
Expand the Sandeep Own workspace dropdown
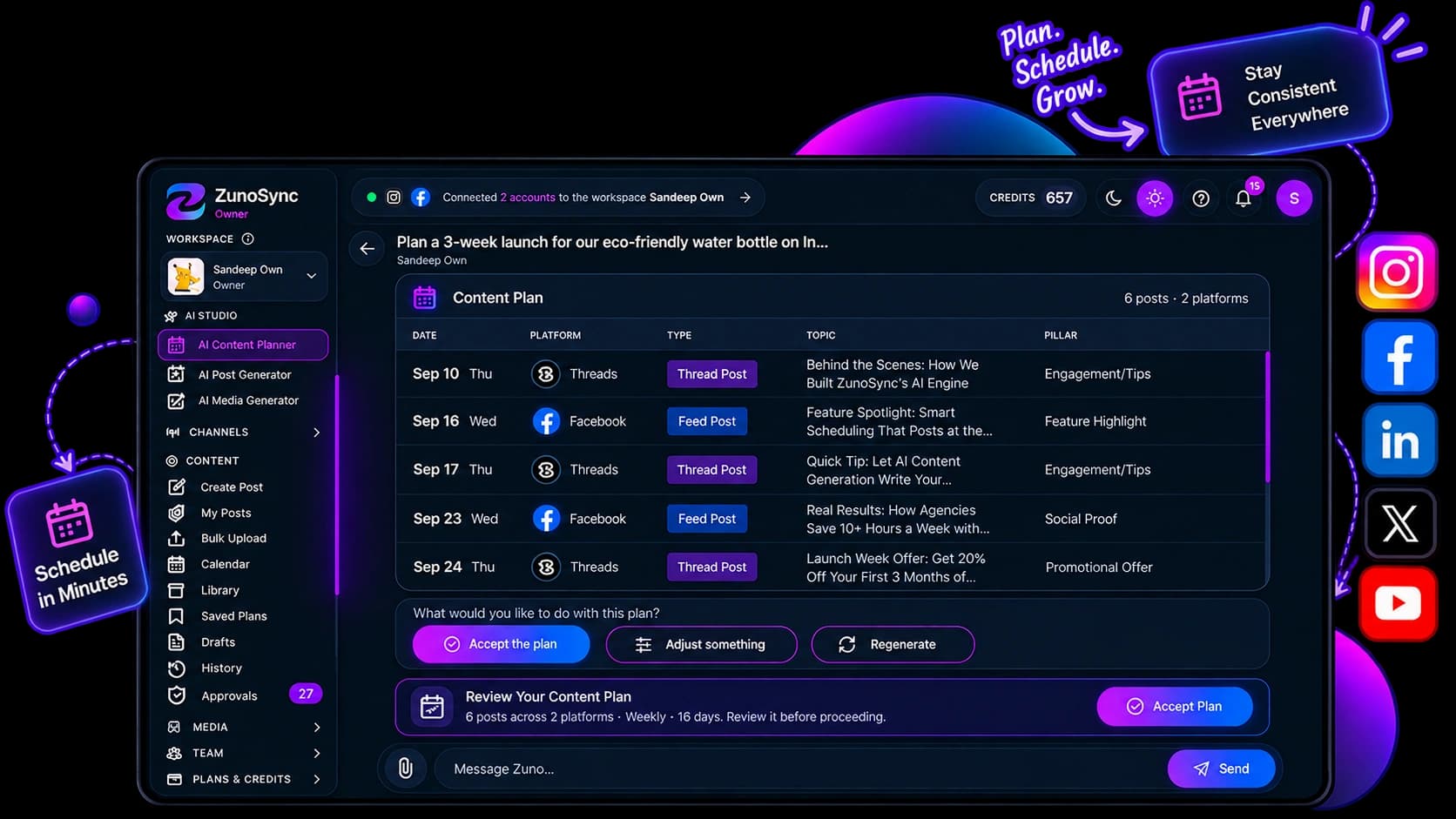(311, 276)
